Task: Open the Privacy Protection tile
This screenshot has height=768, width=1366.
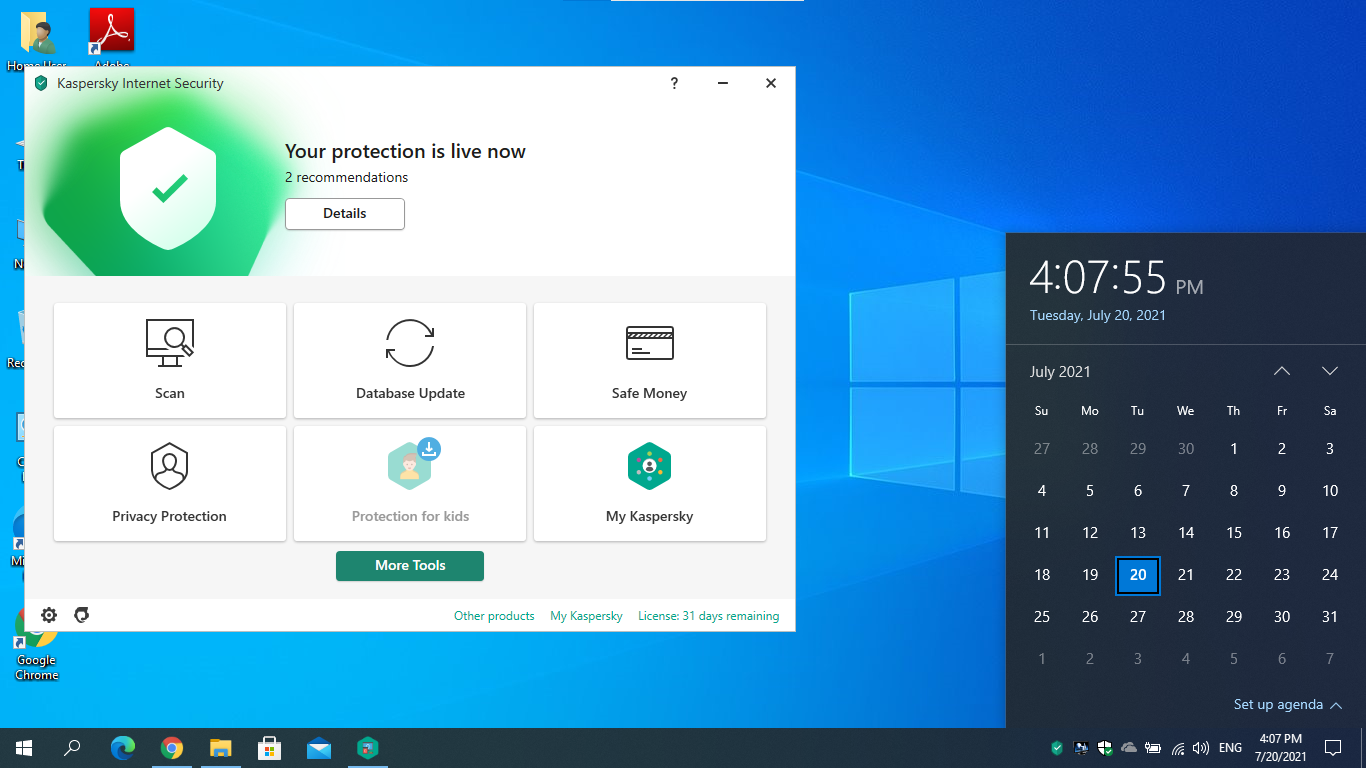Action: (x=170, y=484)
